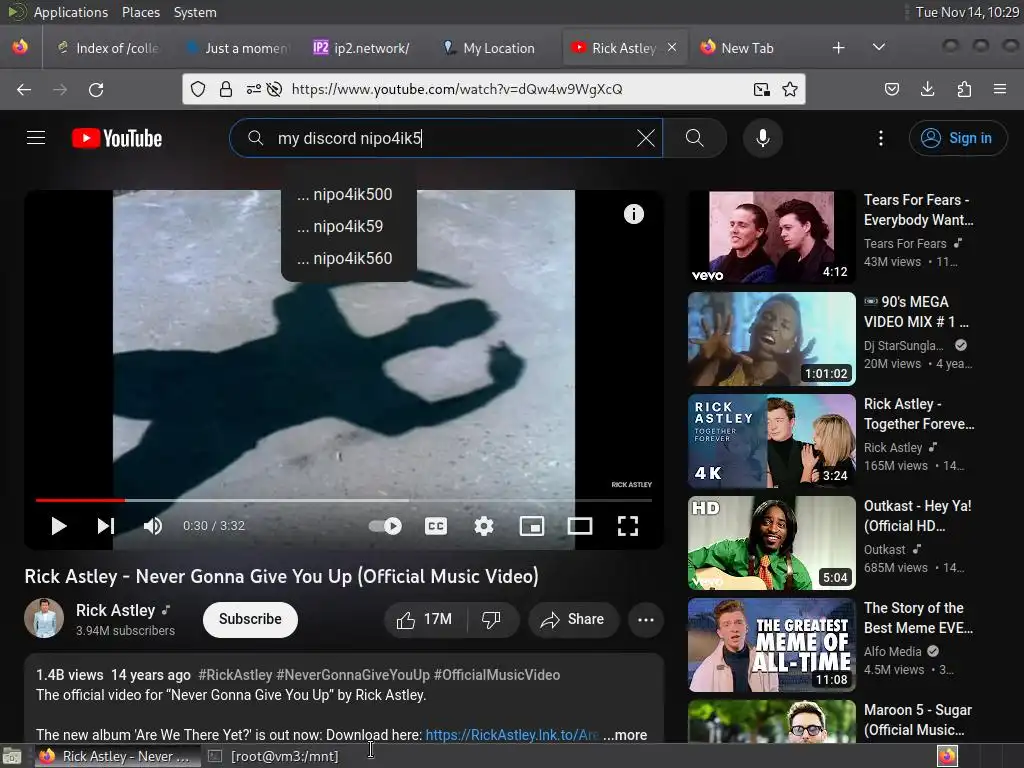This screenshot has height=768, width=1024.
Task: Open Rick Astley Together Forever title
Action: click(919, 414)
